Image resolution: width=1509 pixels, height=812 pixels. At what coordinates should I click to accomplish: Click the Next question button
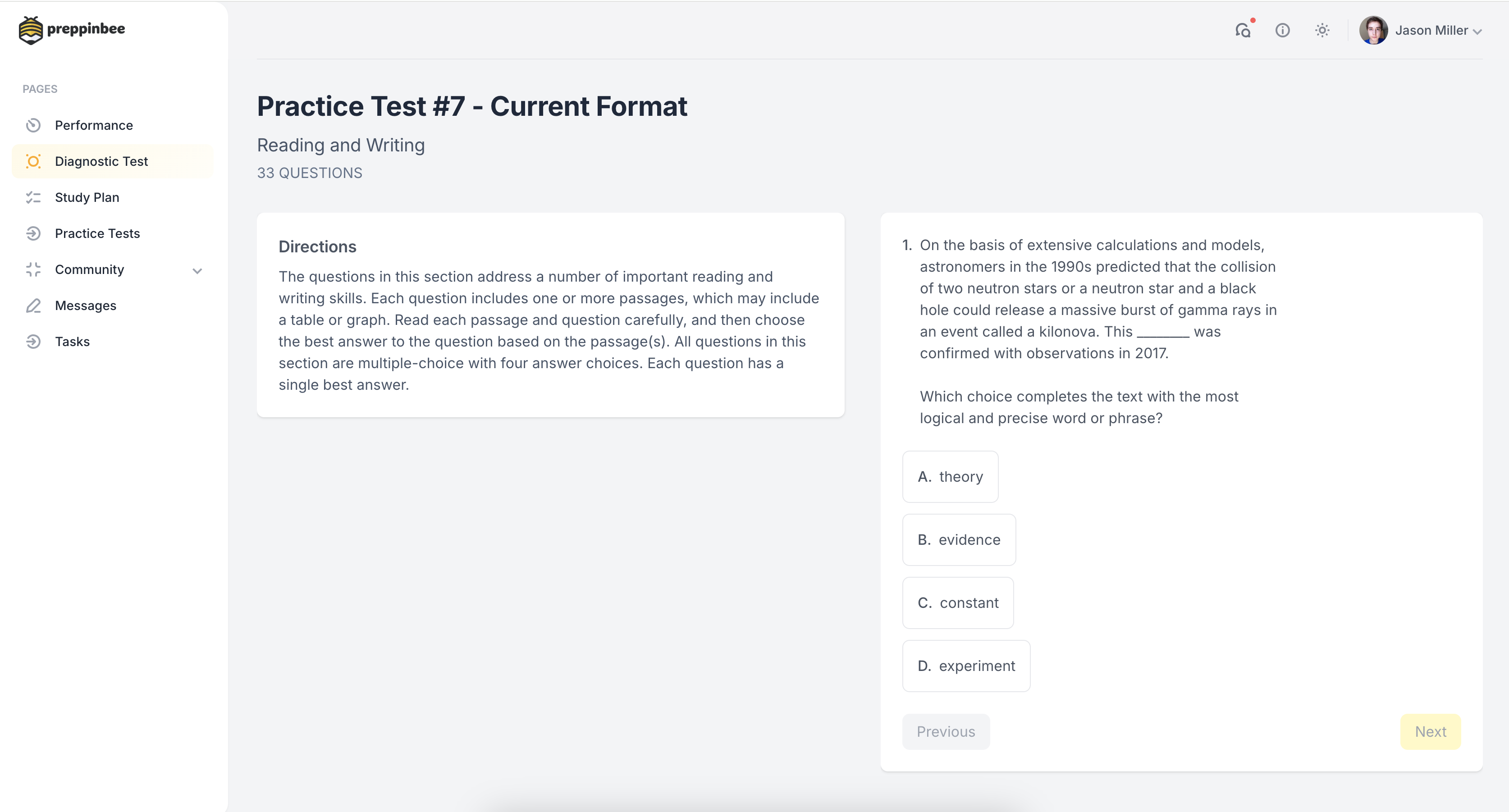[x=1430, y=732]
